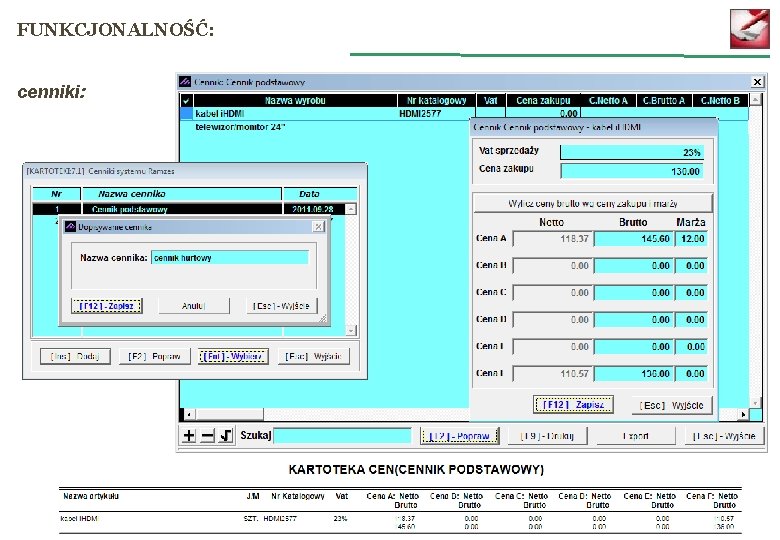
Task: Click scroll down arrow in Cenniki list
Action: coord(351,330)
